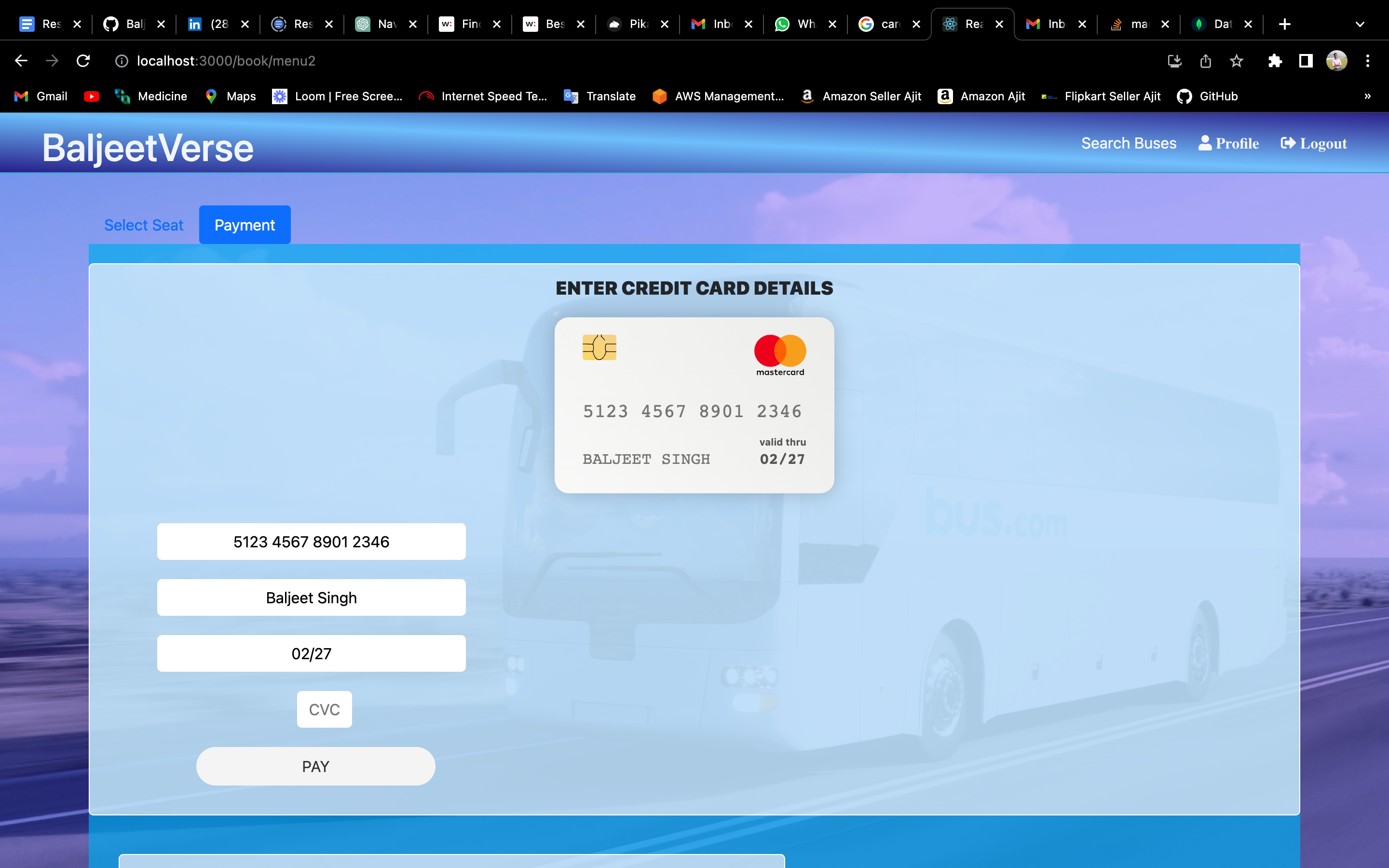Viewport: 1389px width, 868px height.
Task: Click the Logout link
Action: click(1313, 144)
